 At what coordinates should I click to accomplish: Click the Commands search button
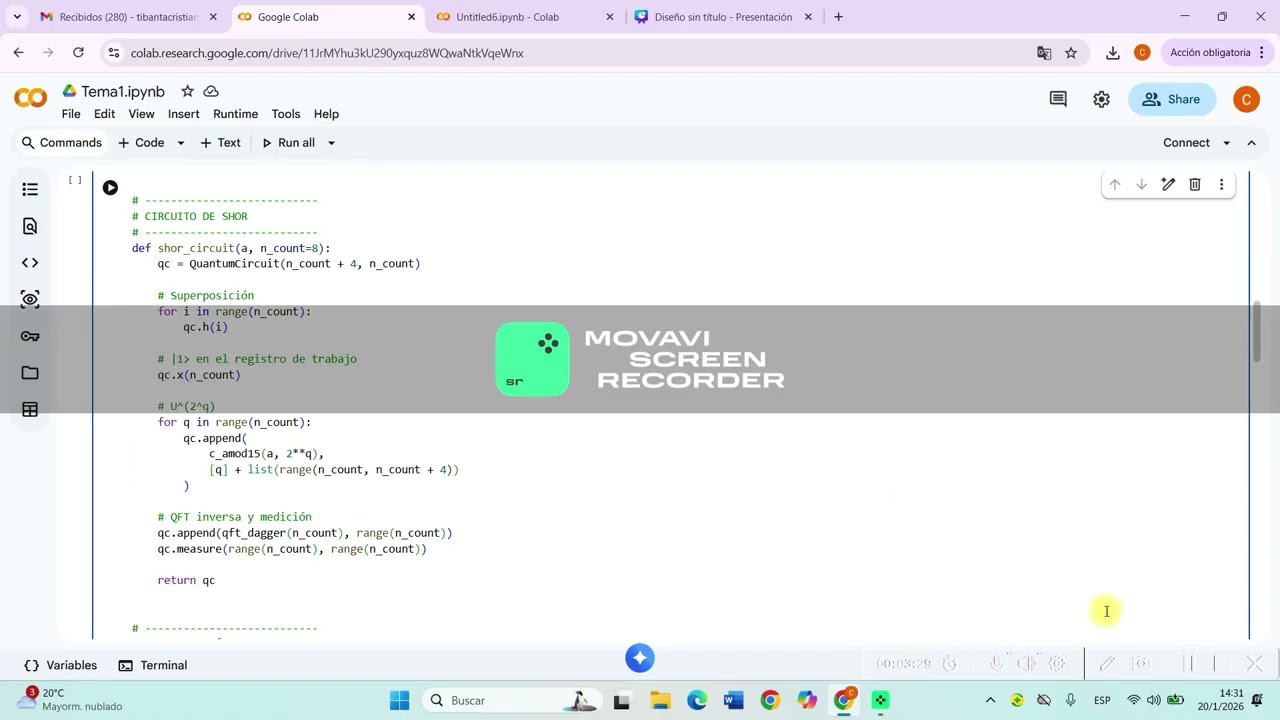tap(62, 143)
